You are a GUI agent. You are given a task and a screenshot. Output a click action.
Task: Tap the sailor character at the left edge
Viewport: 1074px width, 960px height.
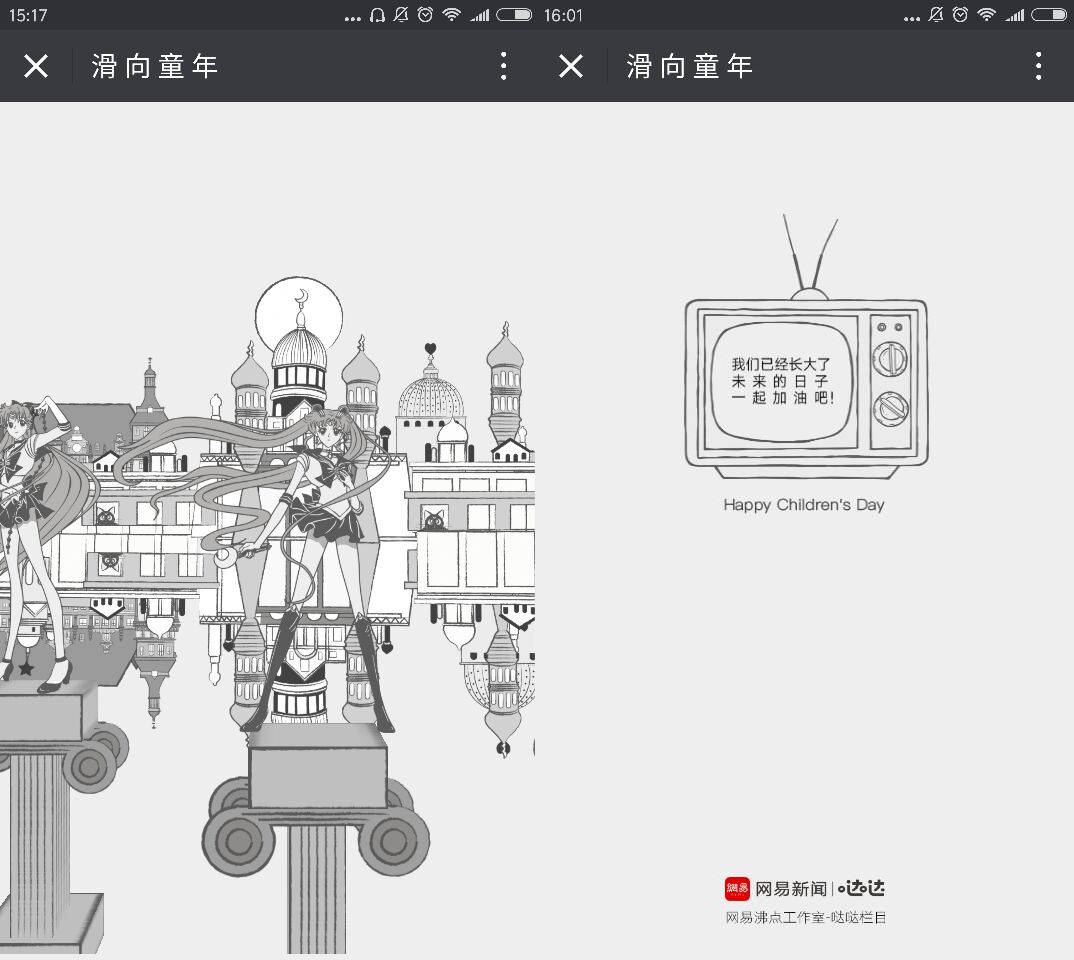(34, 544)
